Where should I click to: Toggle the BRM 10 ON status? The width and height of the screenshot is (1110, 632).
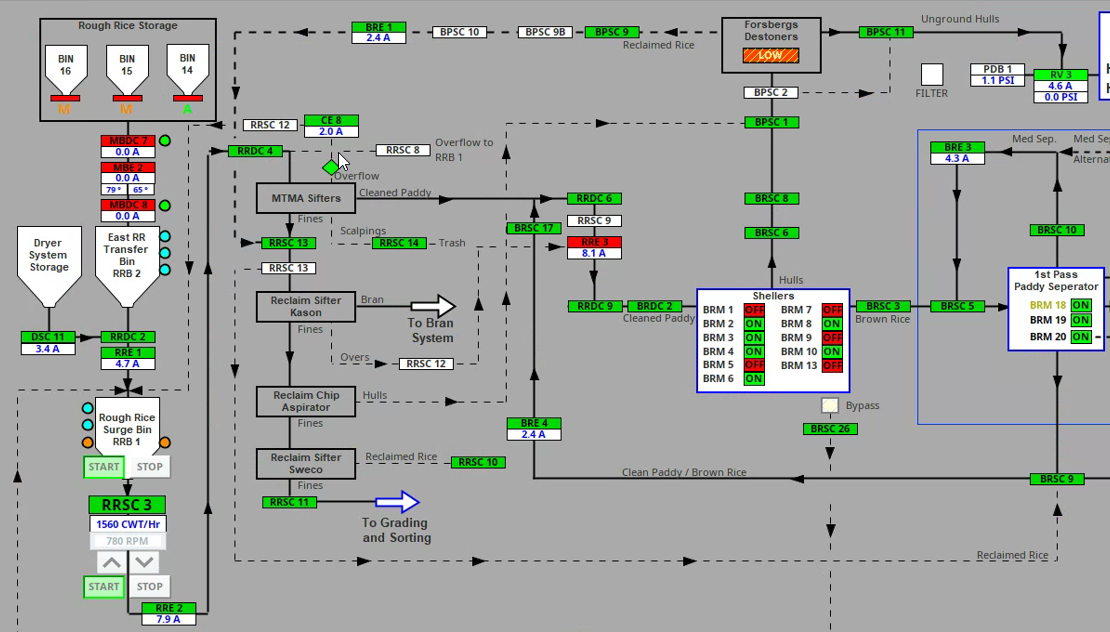(x=832, y=351)
